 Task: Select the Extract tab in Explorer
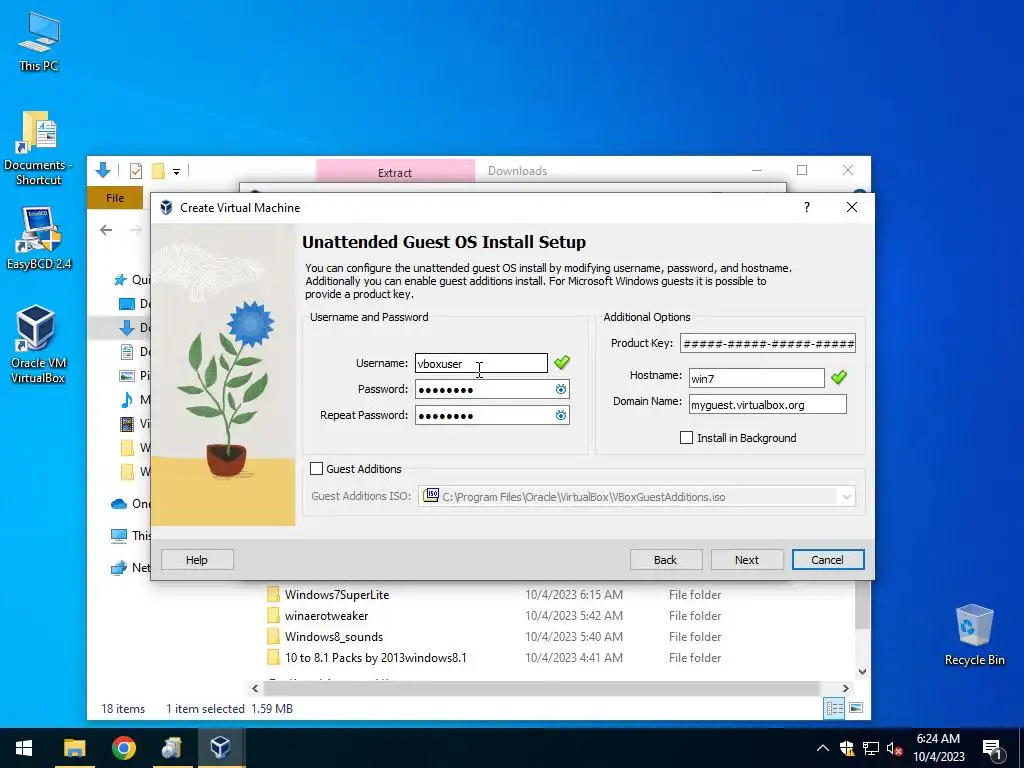point(395,172)
